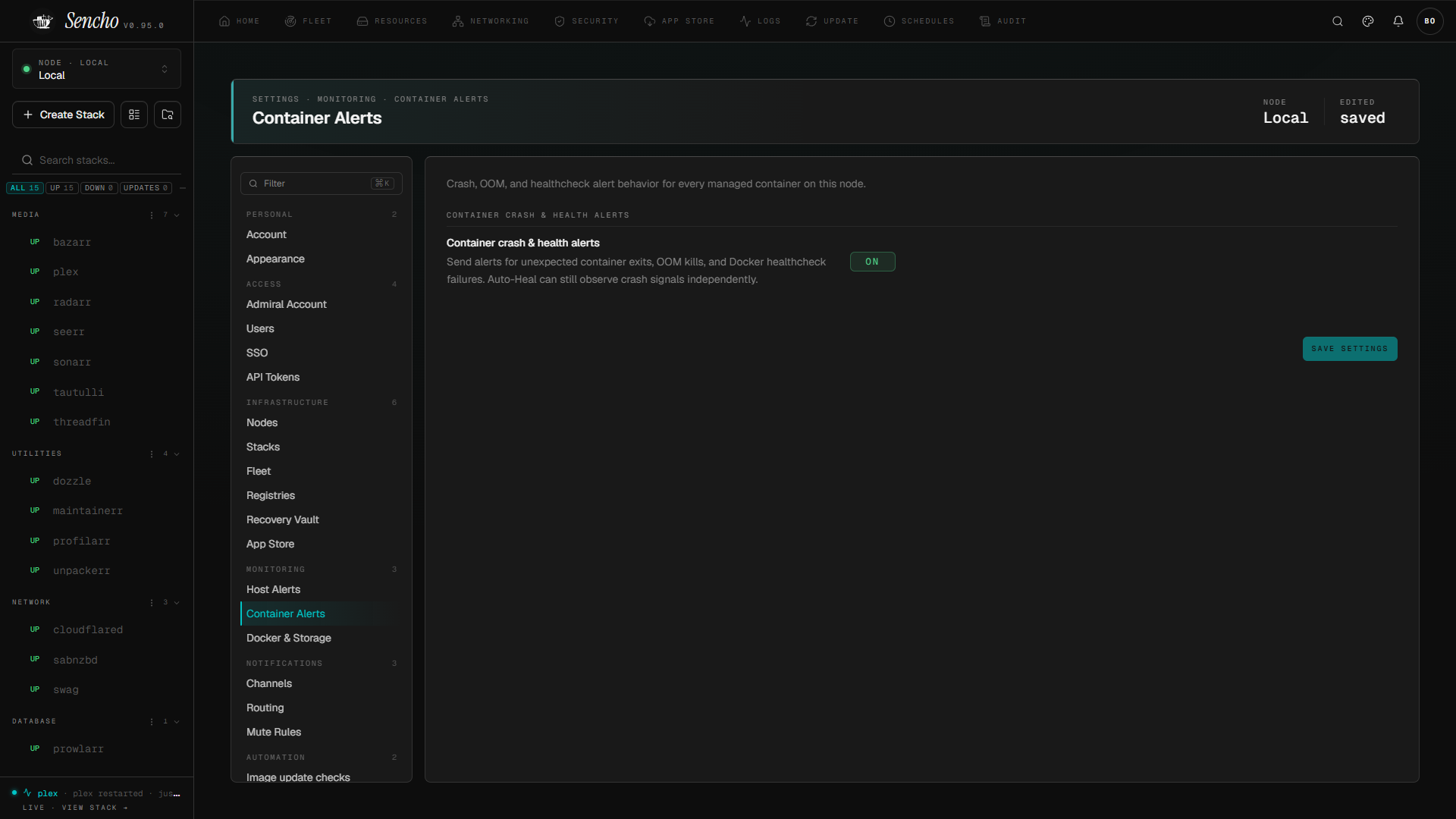Viewport: 1456px width, 819px height.
Task: Click the Media group options dots
Action: click(x=152, y=215)
